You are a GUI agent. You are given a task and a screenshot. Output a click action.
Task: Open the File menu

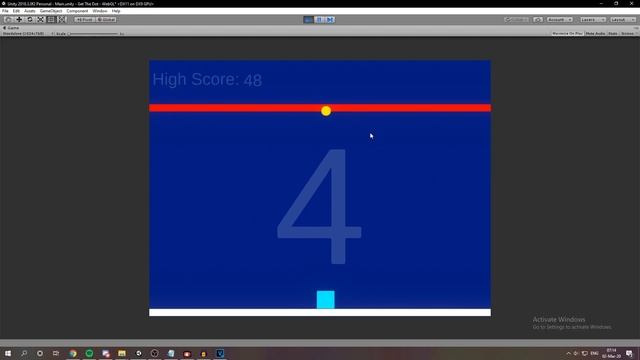[5, 11]
